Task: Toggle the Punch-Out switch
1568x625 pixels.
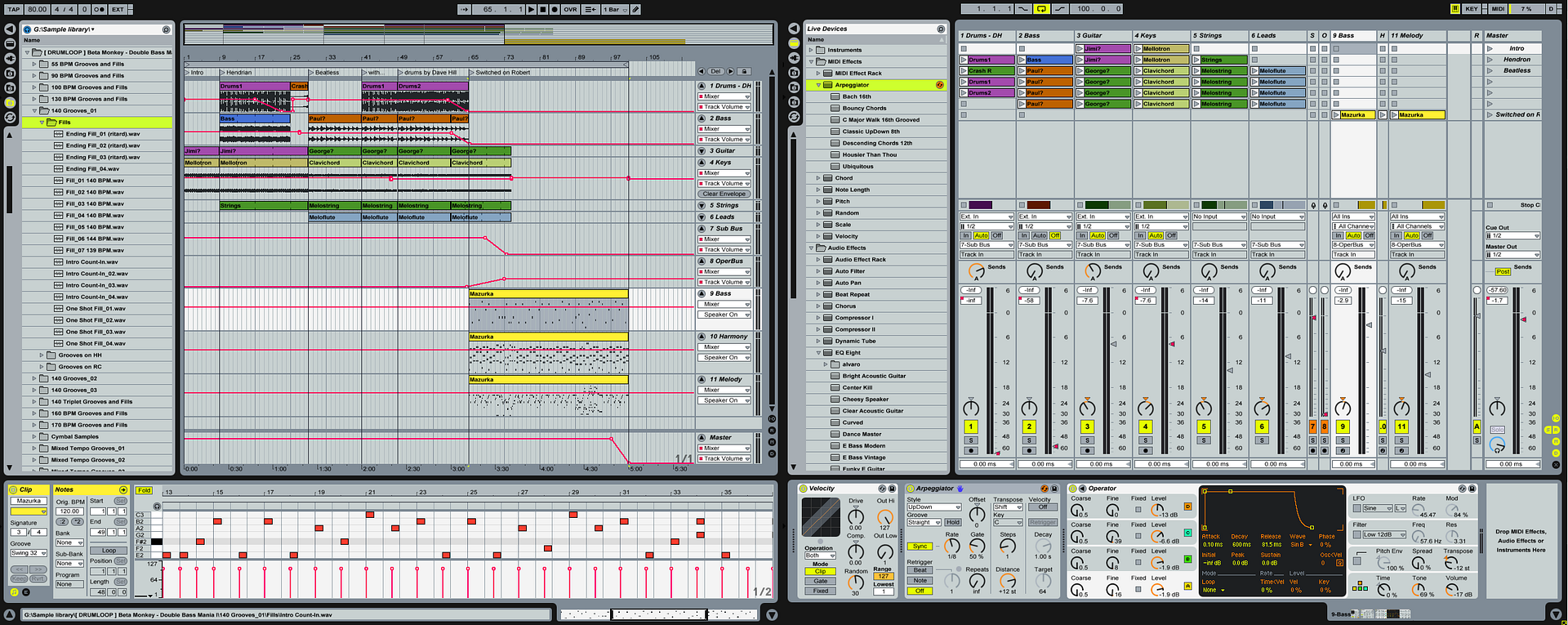Action: (1060, 9)
